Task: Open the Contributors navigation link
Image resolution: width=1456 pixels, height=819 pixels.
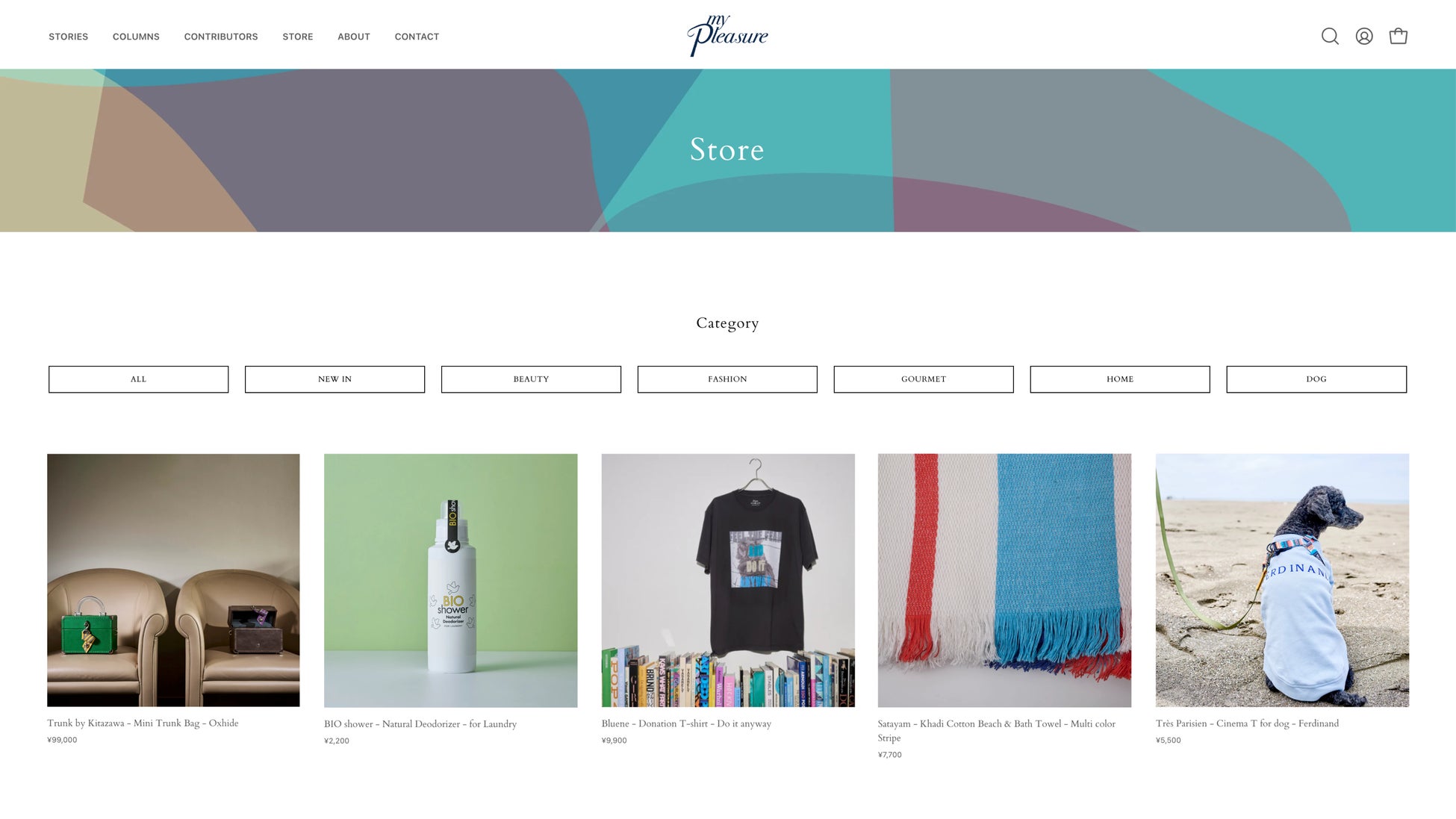Action: [221, 37]
